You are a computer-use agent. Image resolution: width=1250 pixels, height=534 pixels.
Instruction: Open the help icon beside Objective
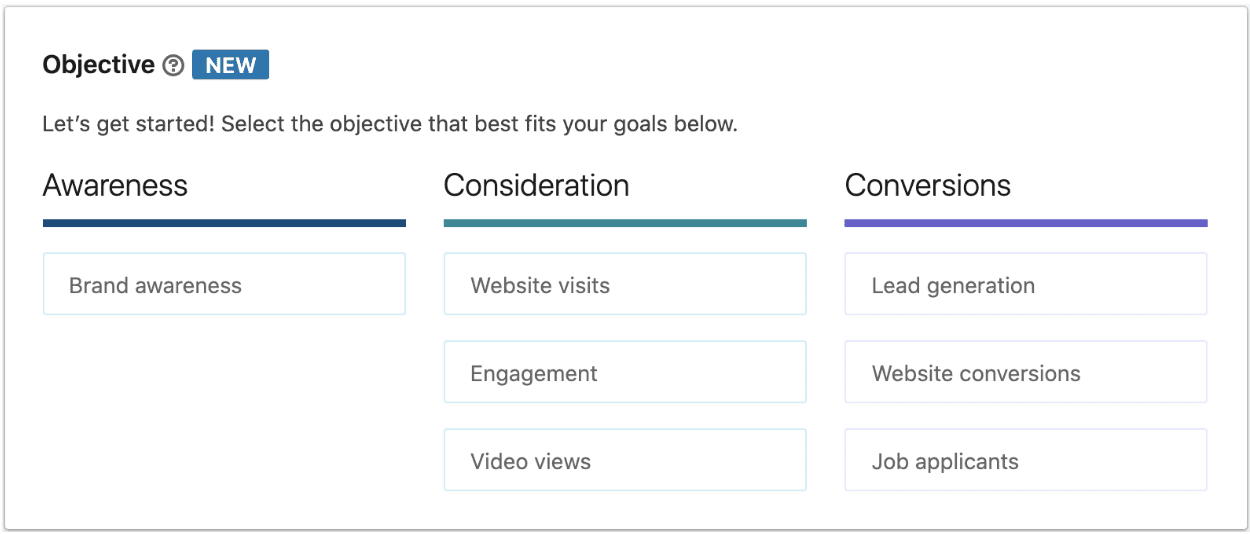click(x=174, y=66)
